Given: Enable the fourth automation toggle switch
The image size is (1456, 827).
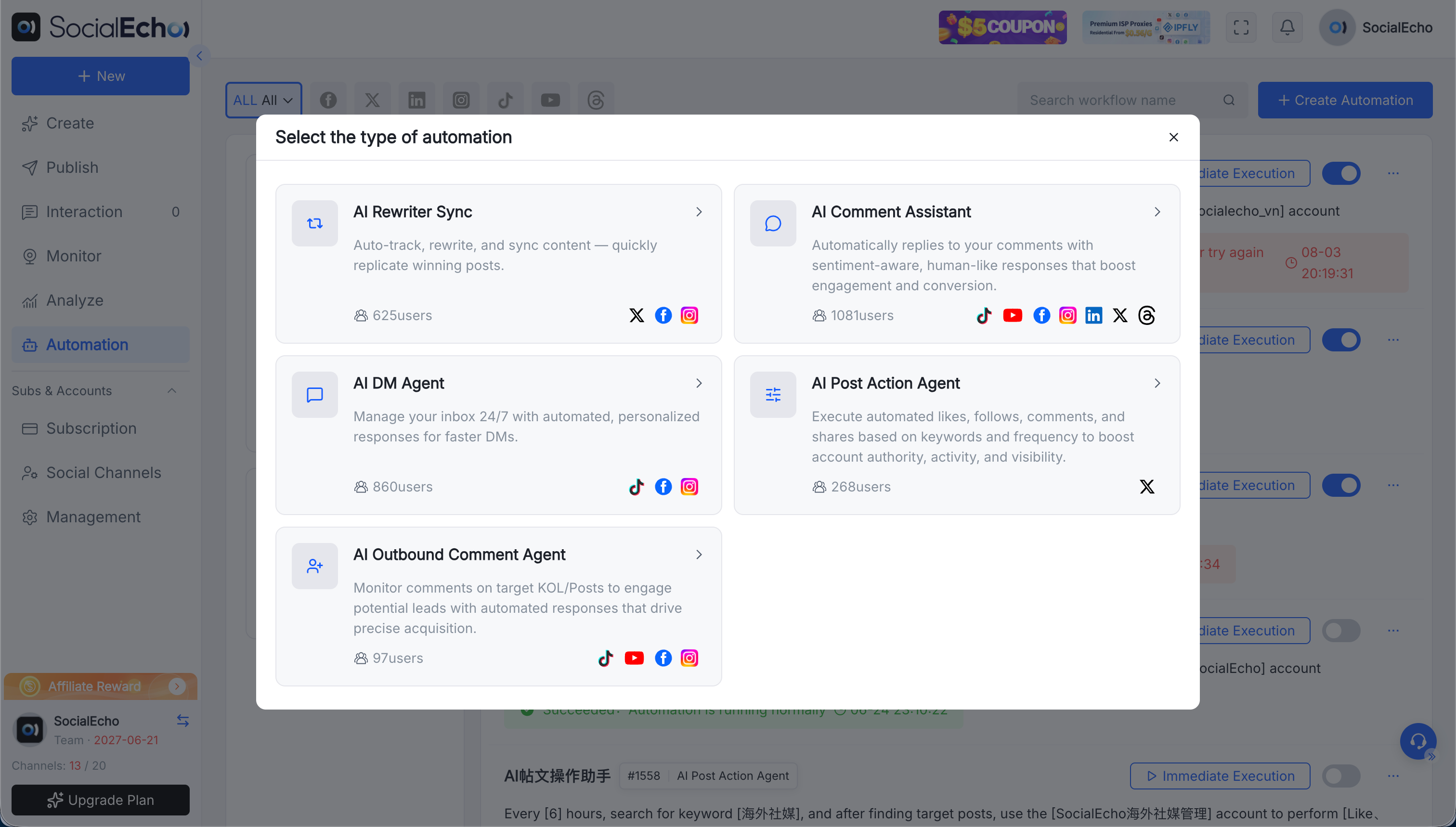Looking at the screenshot, I should 1341,631.
